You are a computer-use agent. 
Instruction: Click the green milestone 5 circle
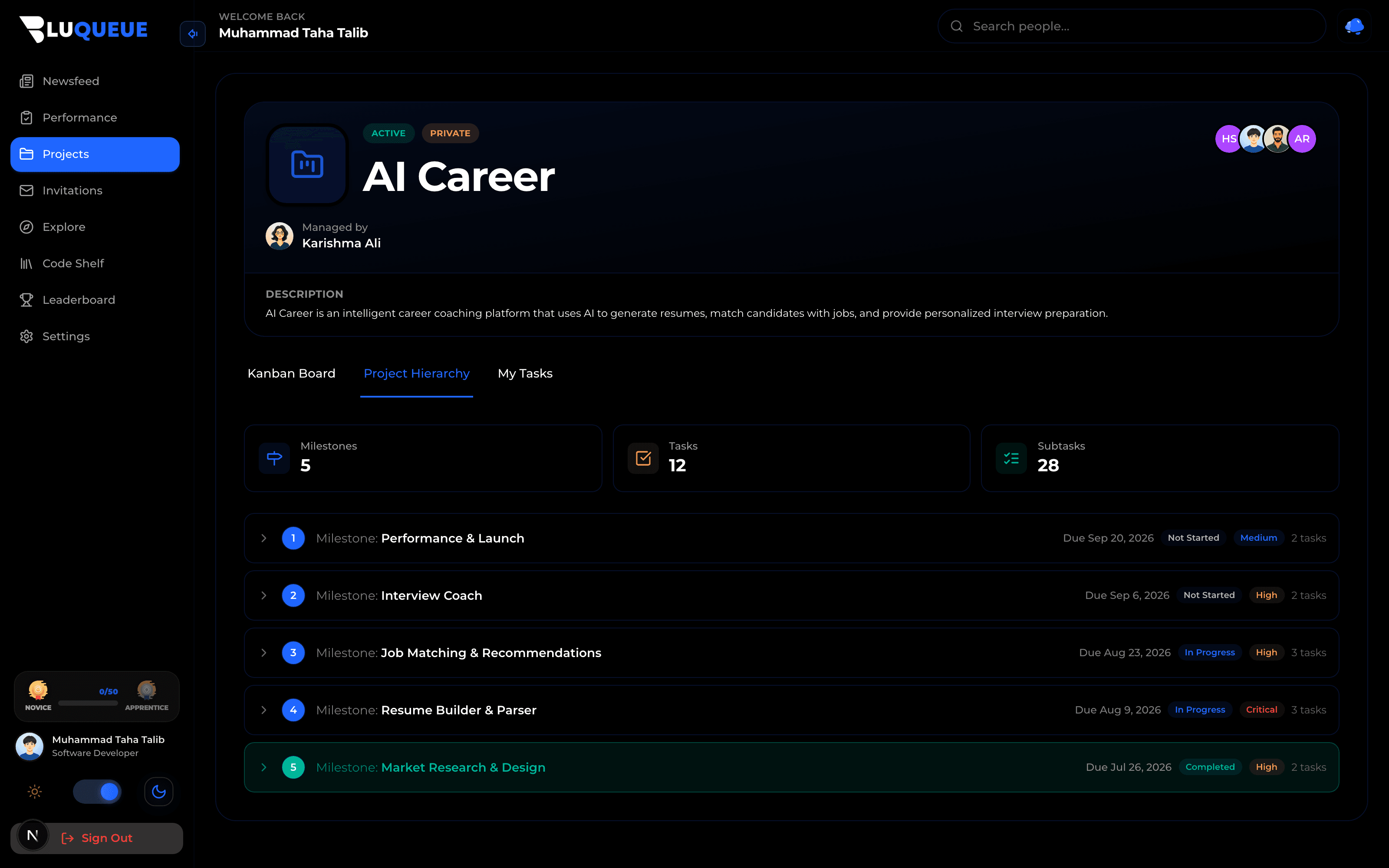293,768
